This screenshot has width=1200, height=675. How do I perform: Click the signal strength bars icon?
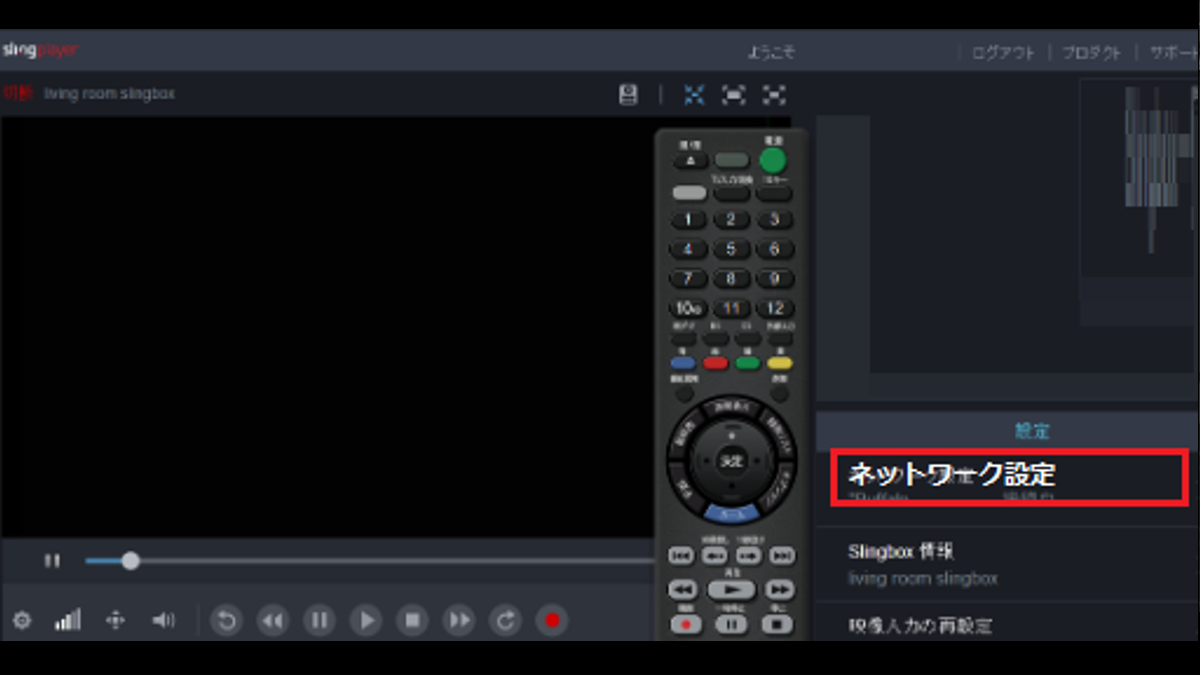click(x=68, y=620)
